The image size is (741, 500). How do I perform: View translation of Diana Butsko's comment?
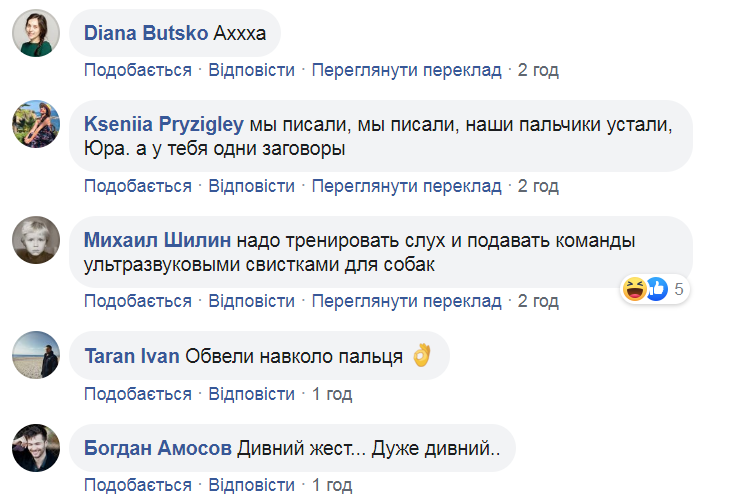406,70
